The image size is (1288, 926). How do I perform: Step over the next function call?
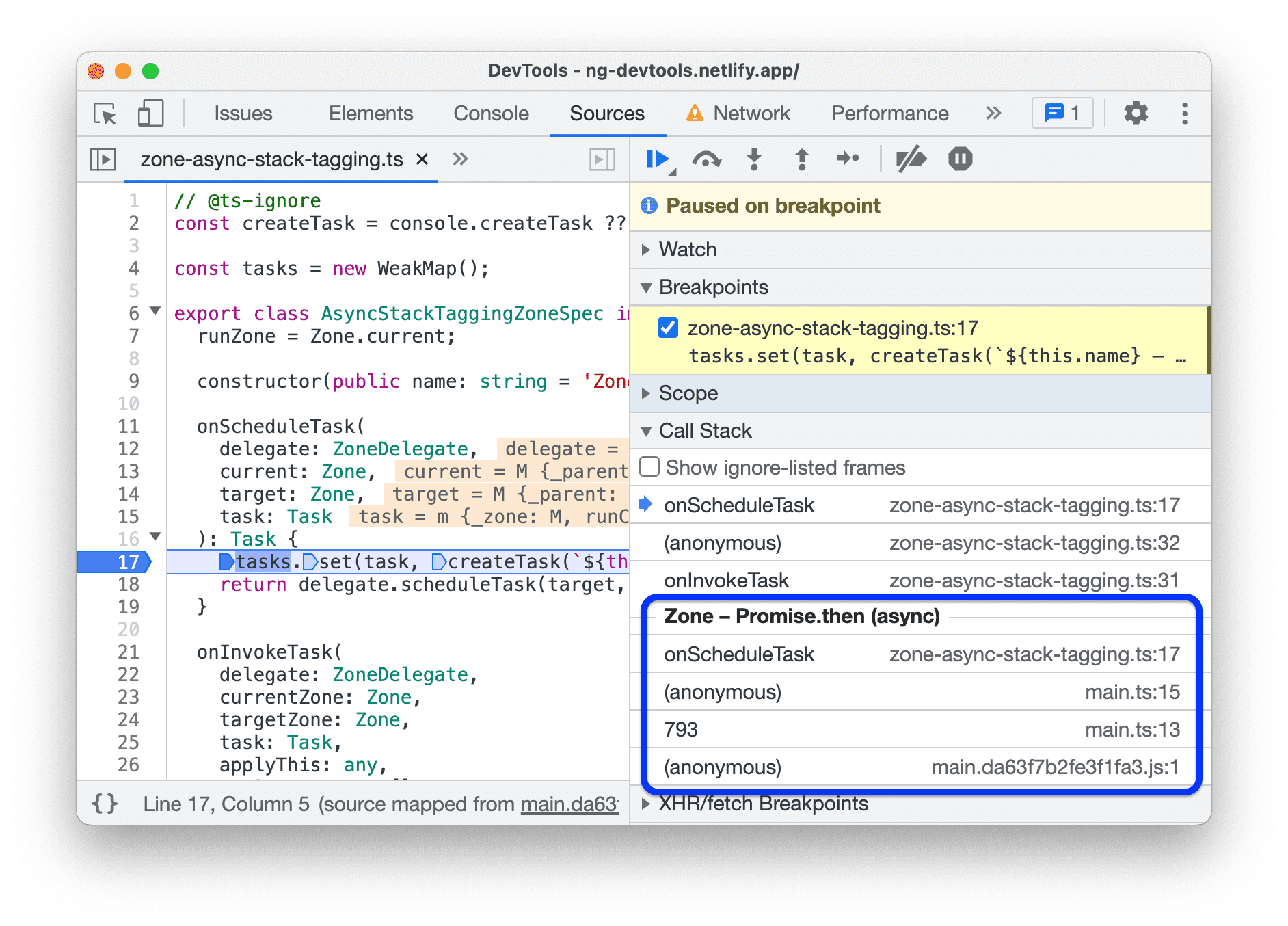[x=707, y=159]
